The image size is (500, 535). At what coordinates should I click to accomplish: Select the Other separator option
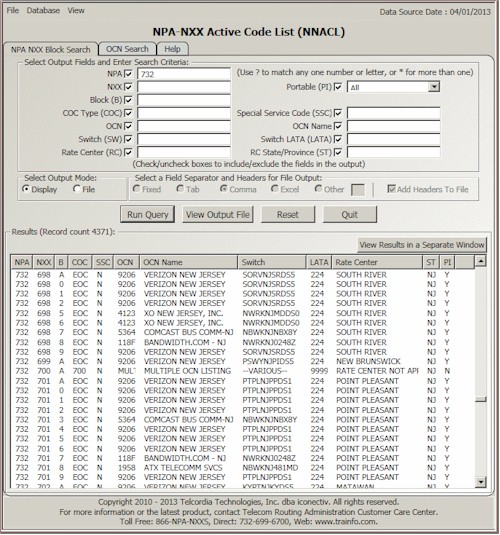click(318, 189)
